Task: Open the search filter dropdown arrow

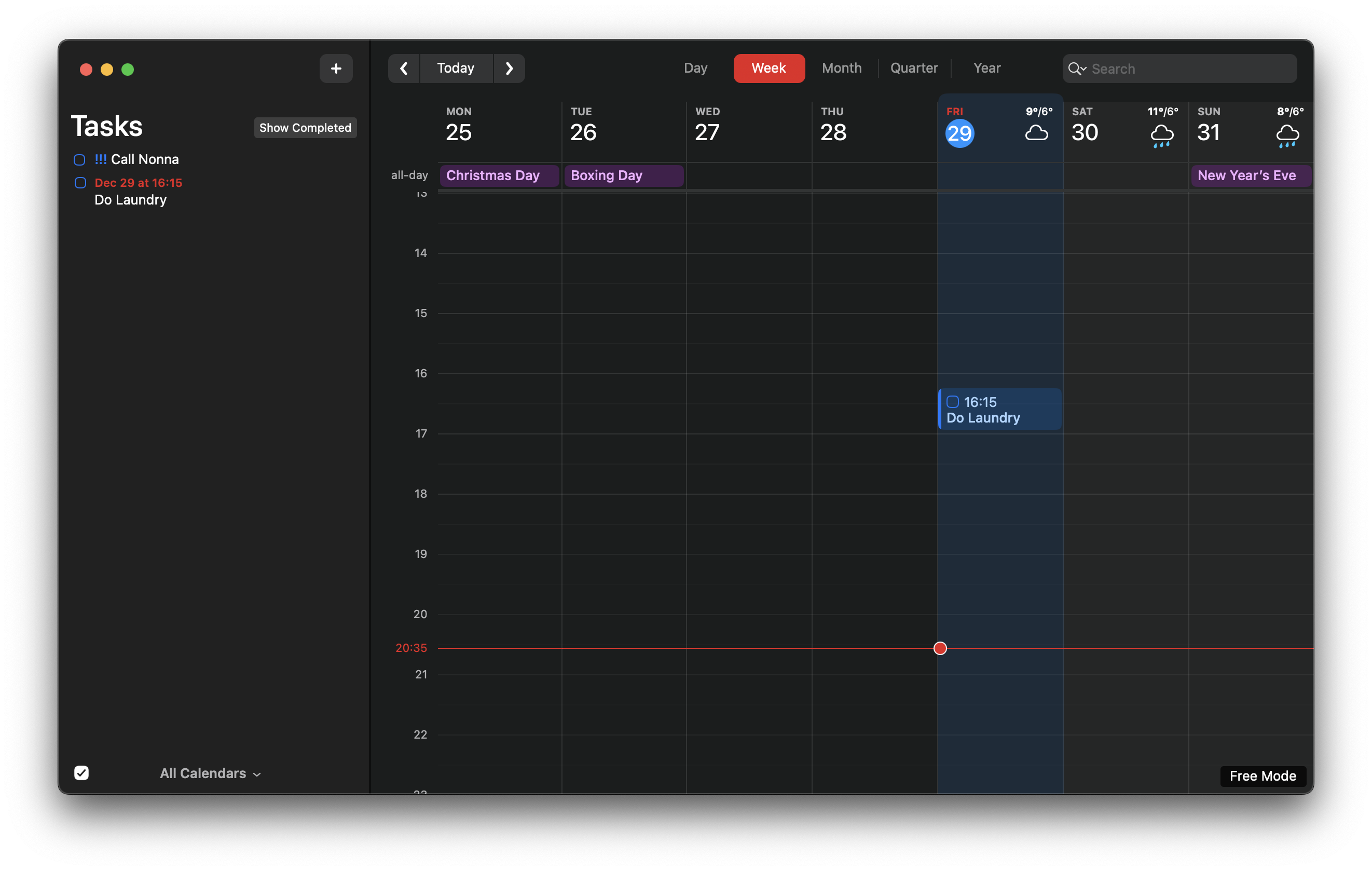Action: (1085, 69)
